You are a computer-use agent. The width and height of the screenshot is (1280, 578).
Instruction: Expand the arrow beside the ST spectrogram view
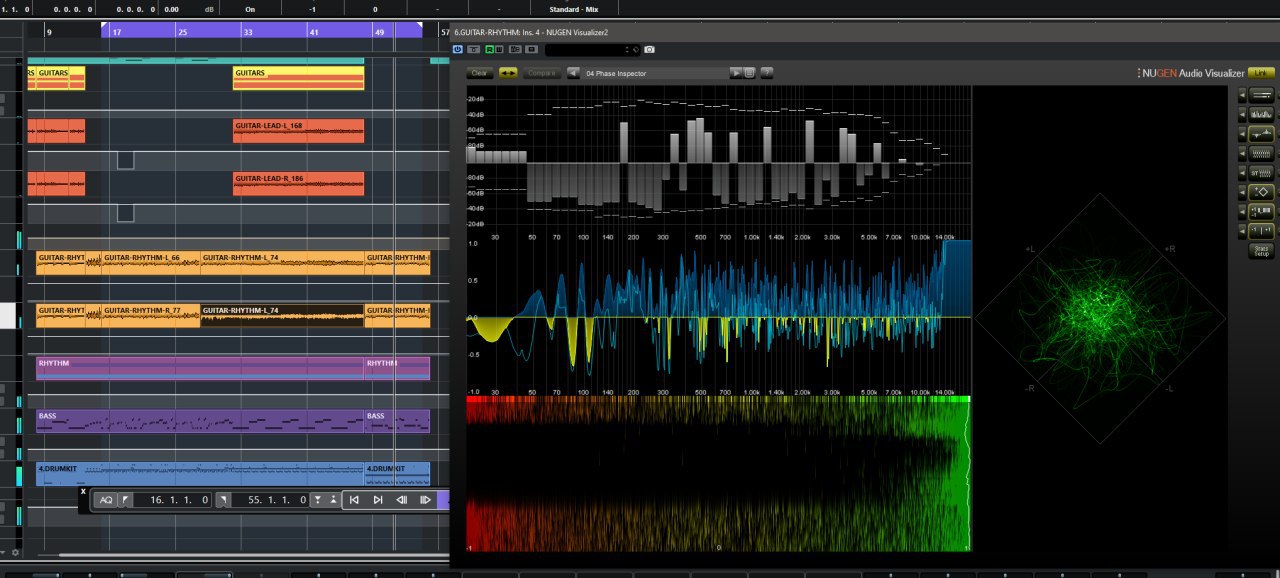(x=1242, y=173)
